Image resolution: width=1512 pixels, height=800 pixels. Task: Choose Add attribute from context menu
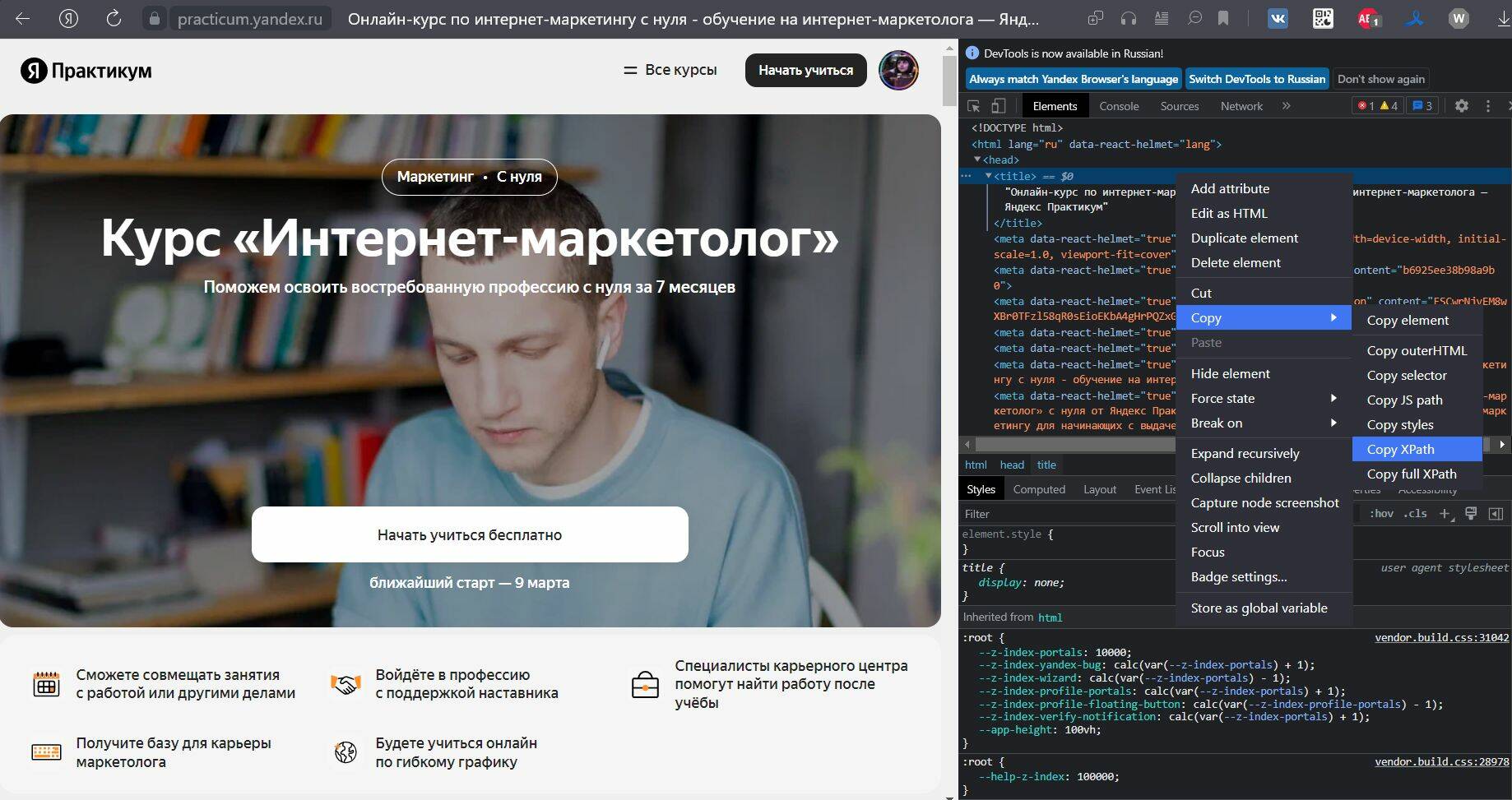coord(1264,188)
